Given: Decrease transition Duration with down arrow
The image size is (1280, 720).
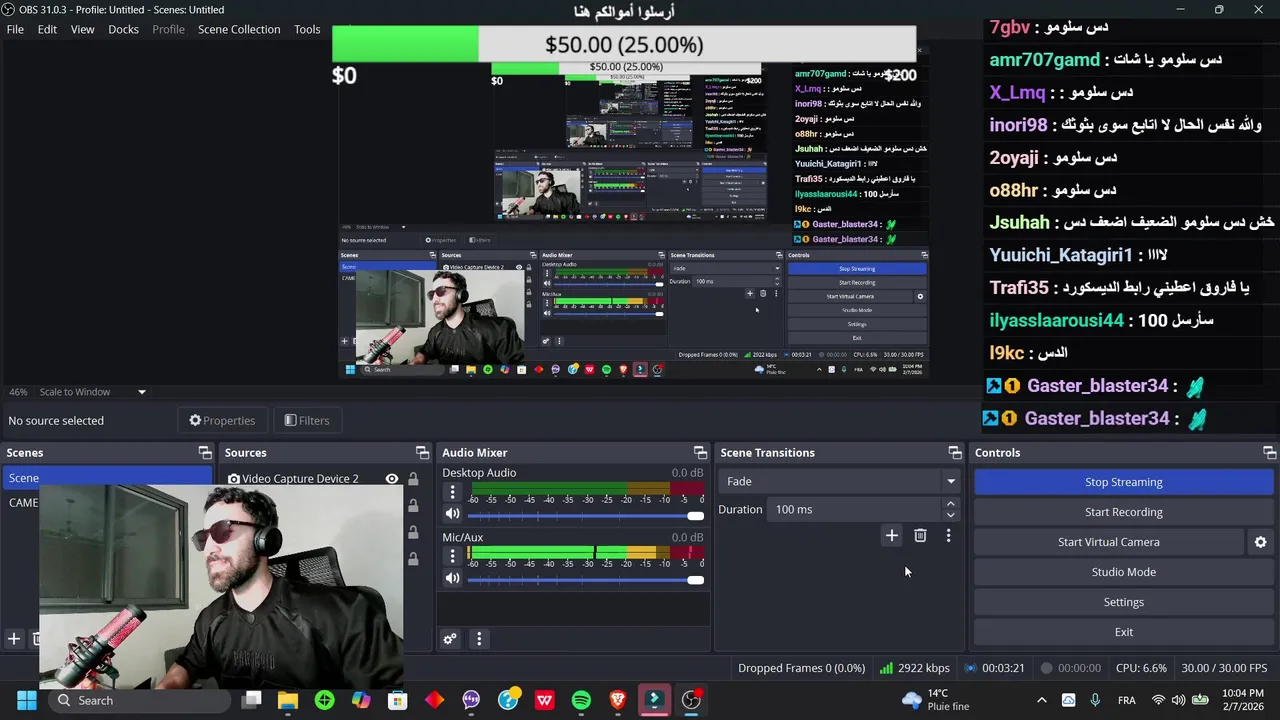Looking at the screenshot, I should [x=950, y=515].
